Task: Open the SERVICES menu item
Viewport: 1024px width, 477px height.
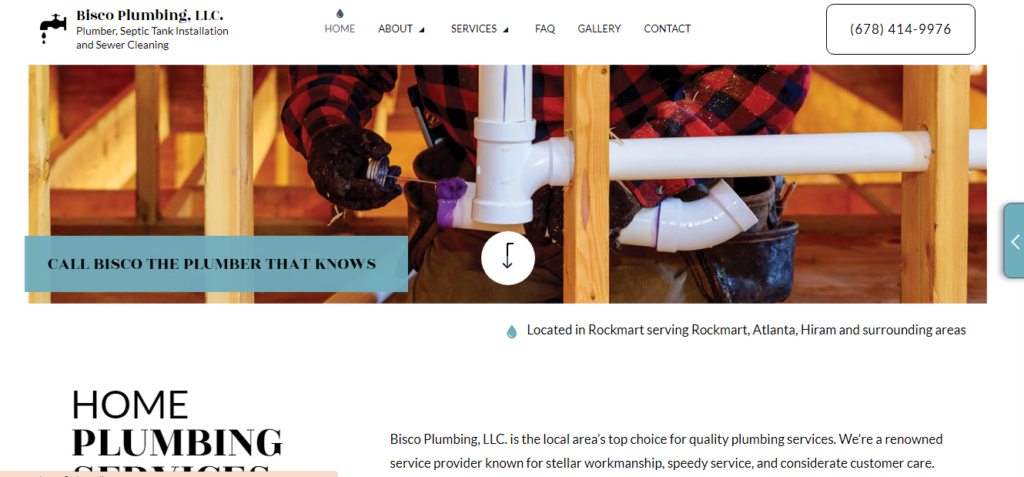Action: (473, 29)
